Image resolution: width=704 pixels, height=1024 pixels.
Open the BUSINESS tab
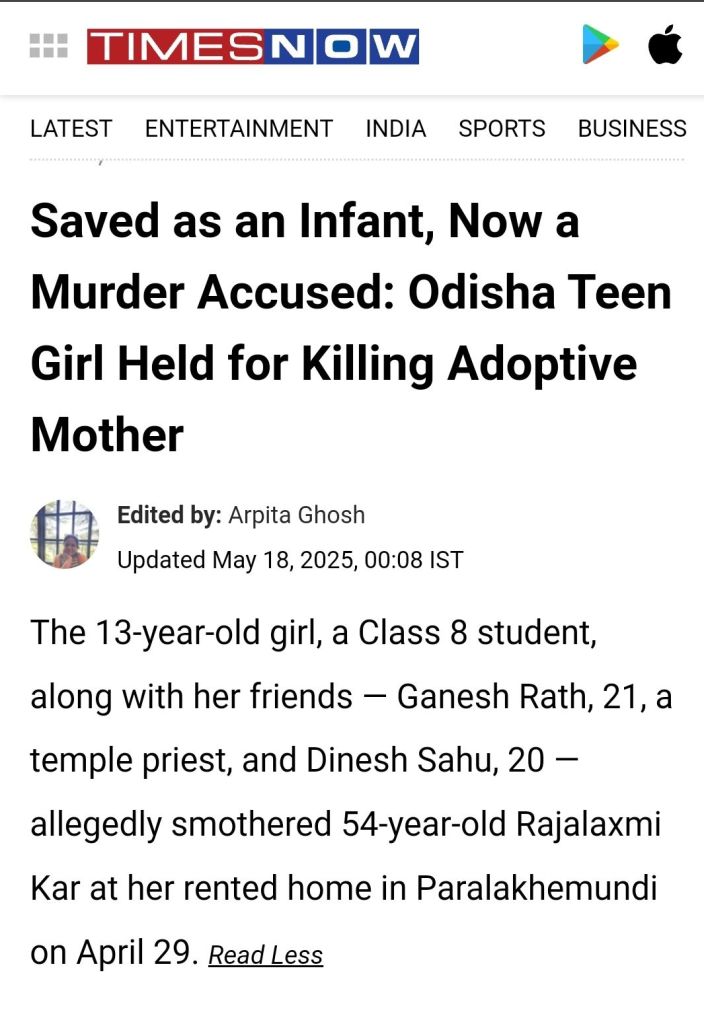pos(632,129)
